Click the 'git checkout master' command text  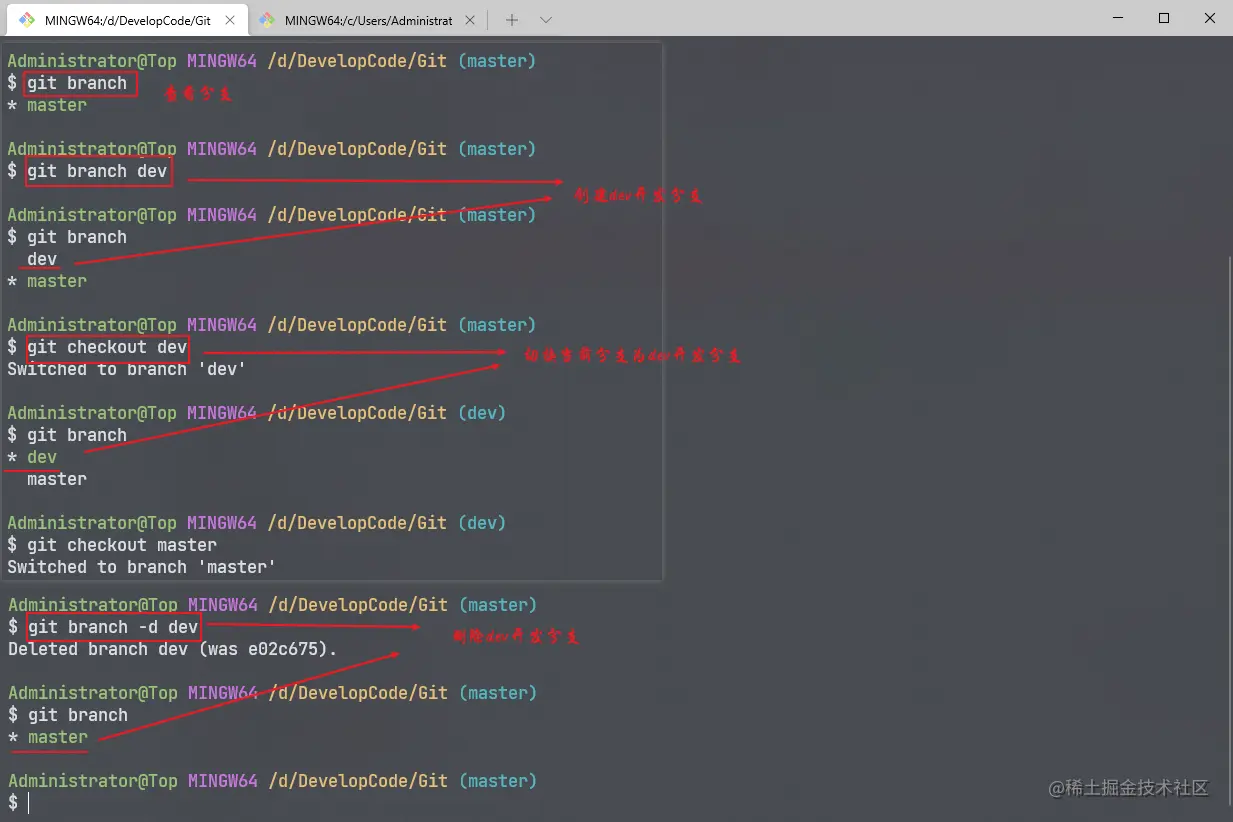pos(122,545)
